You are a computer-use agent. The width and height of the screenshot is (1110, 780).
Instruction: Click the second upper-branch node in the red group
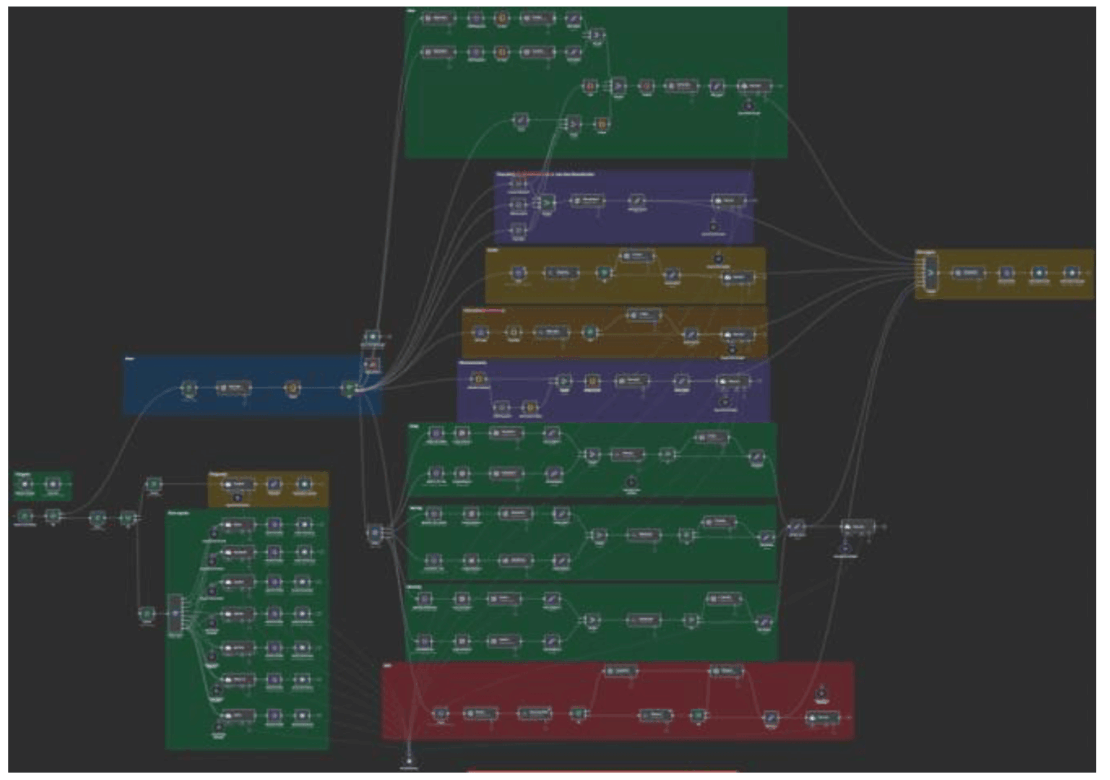[726, 671]
